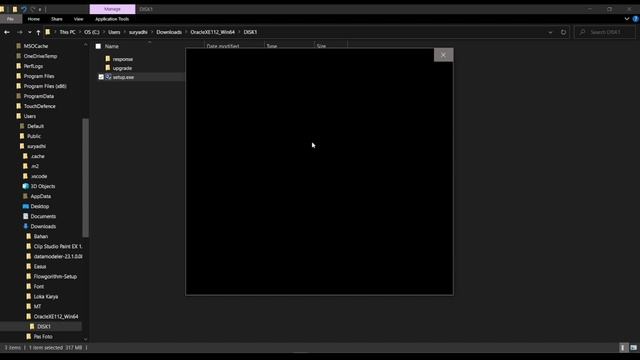The height and width of the screenshot is (360, 640).
Task: Click the Redo icon in the quick access toolbar
Action: 32,9
